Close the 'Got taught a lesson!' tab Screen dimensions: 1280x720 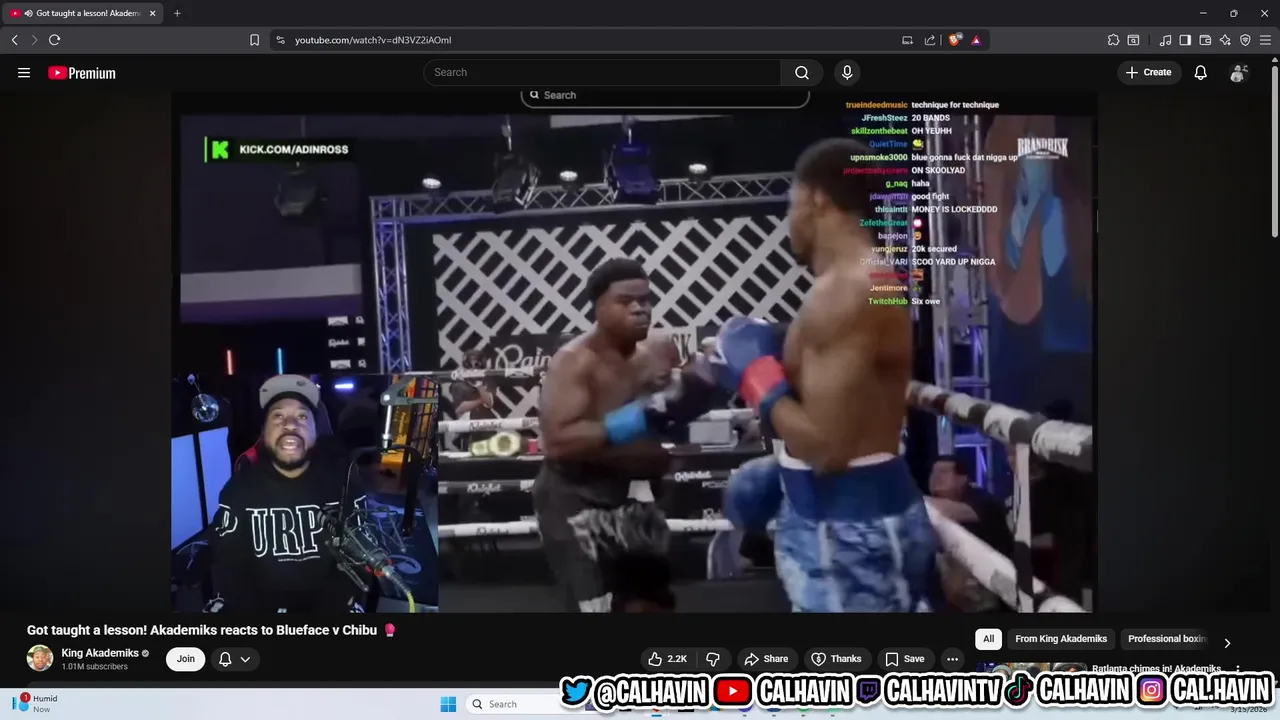[x=153, y=13]
